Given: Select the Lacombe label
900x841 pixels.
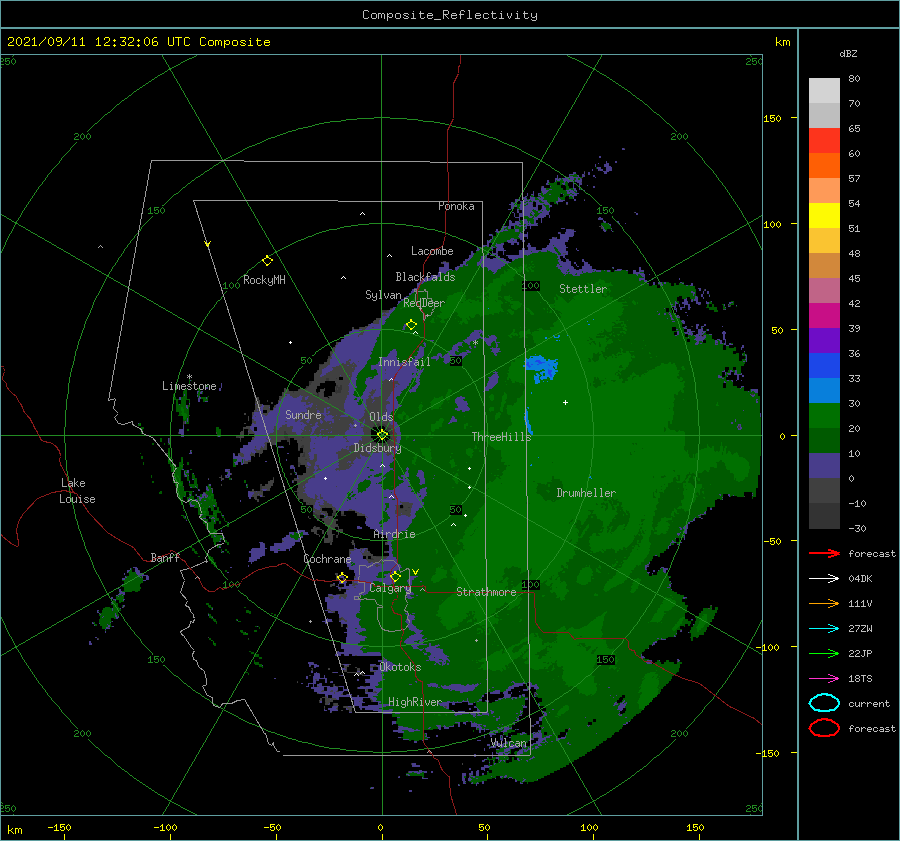Looking at the screenshot, I should (432, 251).
